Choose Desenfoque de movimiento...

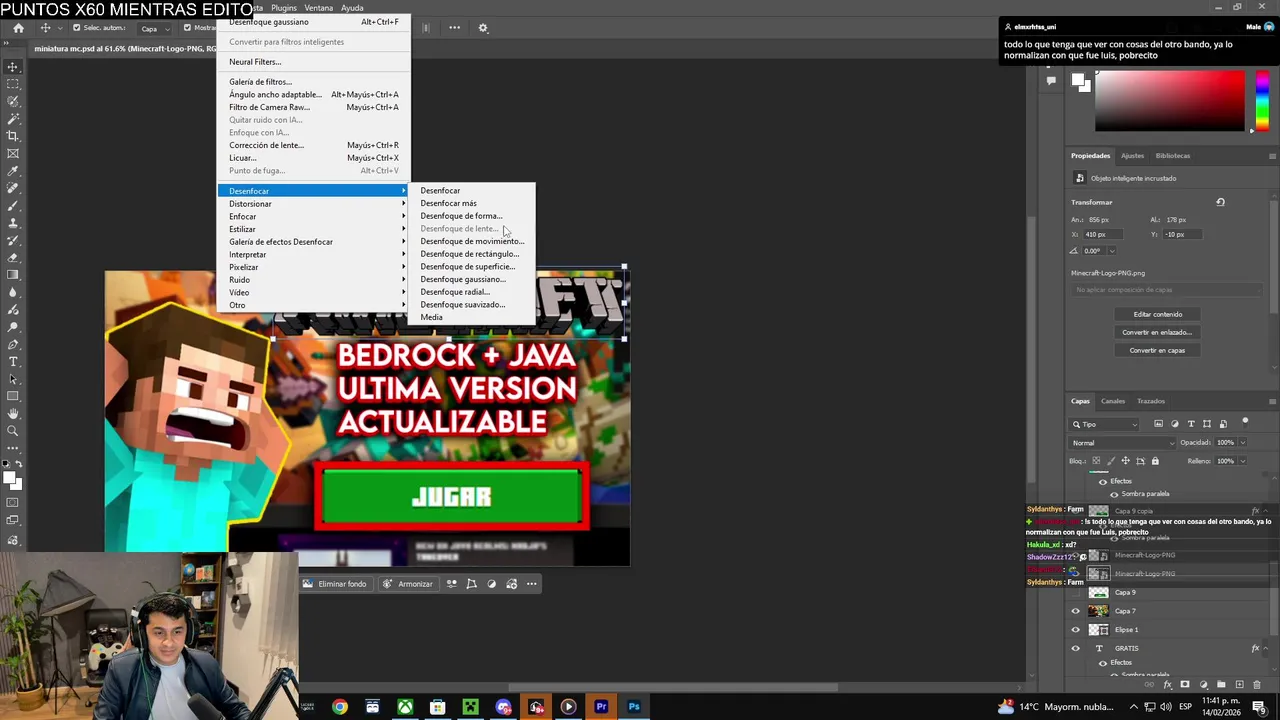coord(472,241)
